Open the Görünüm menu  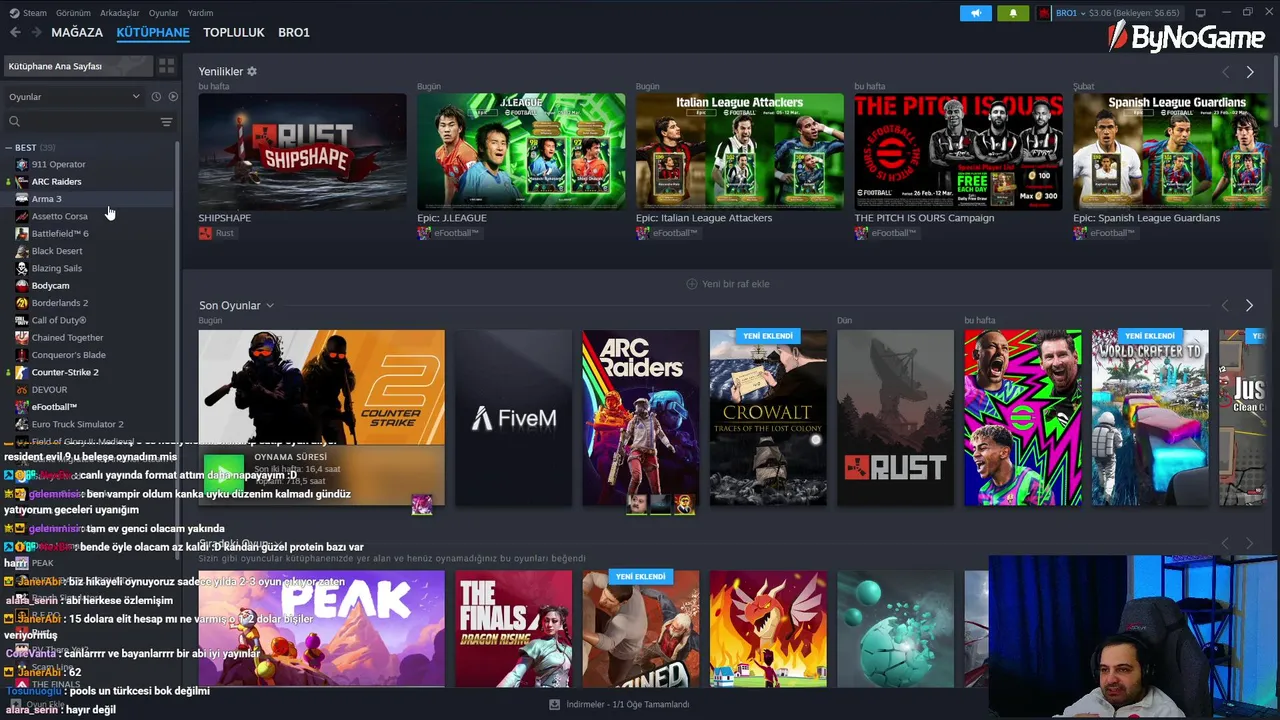click(x=73, y=13)
